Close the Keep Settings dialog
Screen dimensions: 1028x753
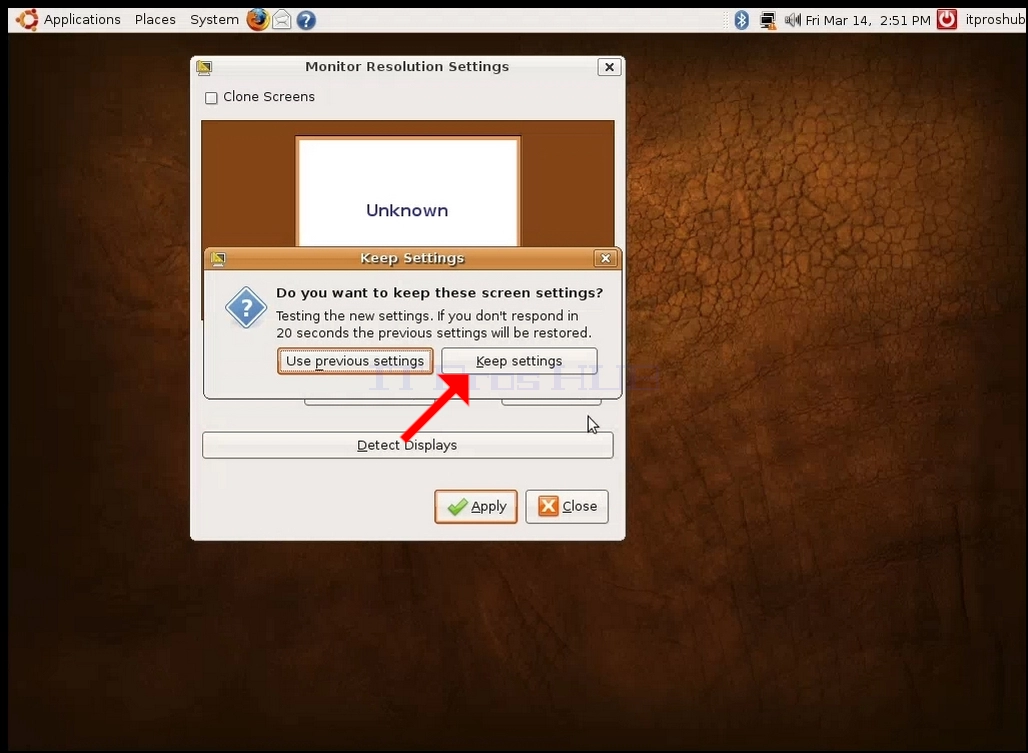tap(606, 258)
